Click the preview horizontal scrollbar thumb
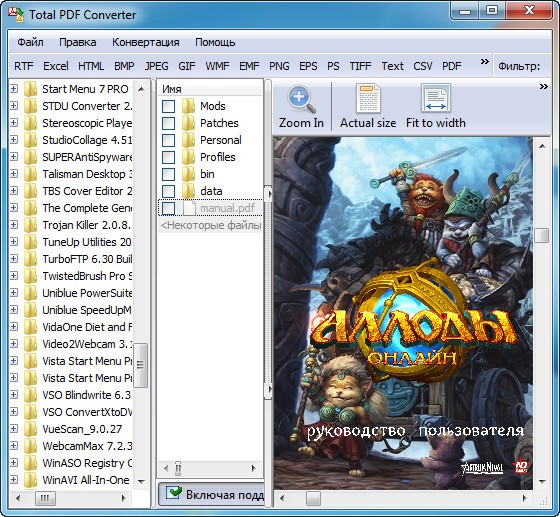Image resolution: width=560 pixels, height=517 pixels. pos(313,498)
